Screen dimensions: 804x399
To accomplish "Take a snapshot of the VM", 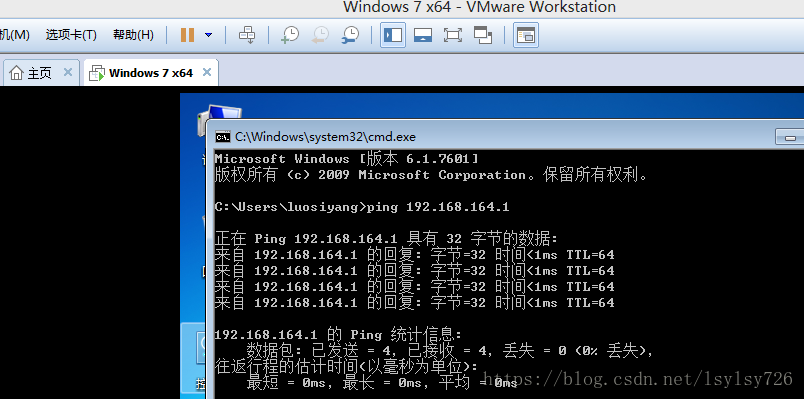I will pyautogui.click(x=290, y=35).
